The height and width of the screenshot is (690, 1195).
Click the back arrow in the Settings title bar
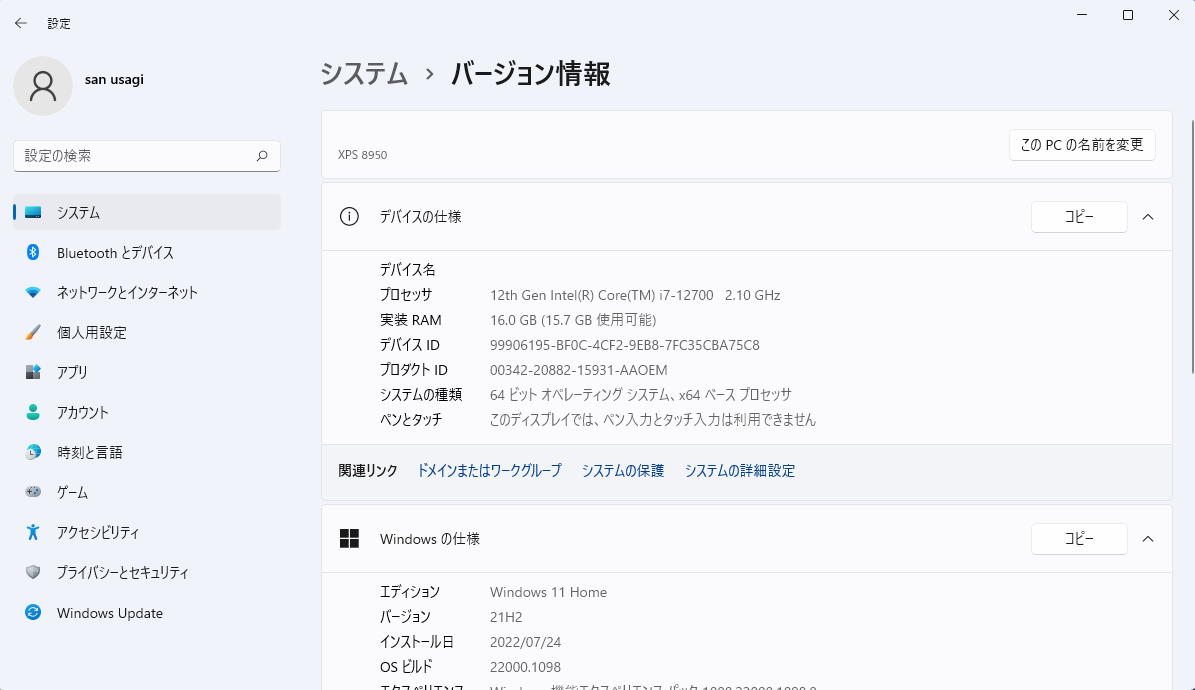(21, 24)
